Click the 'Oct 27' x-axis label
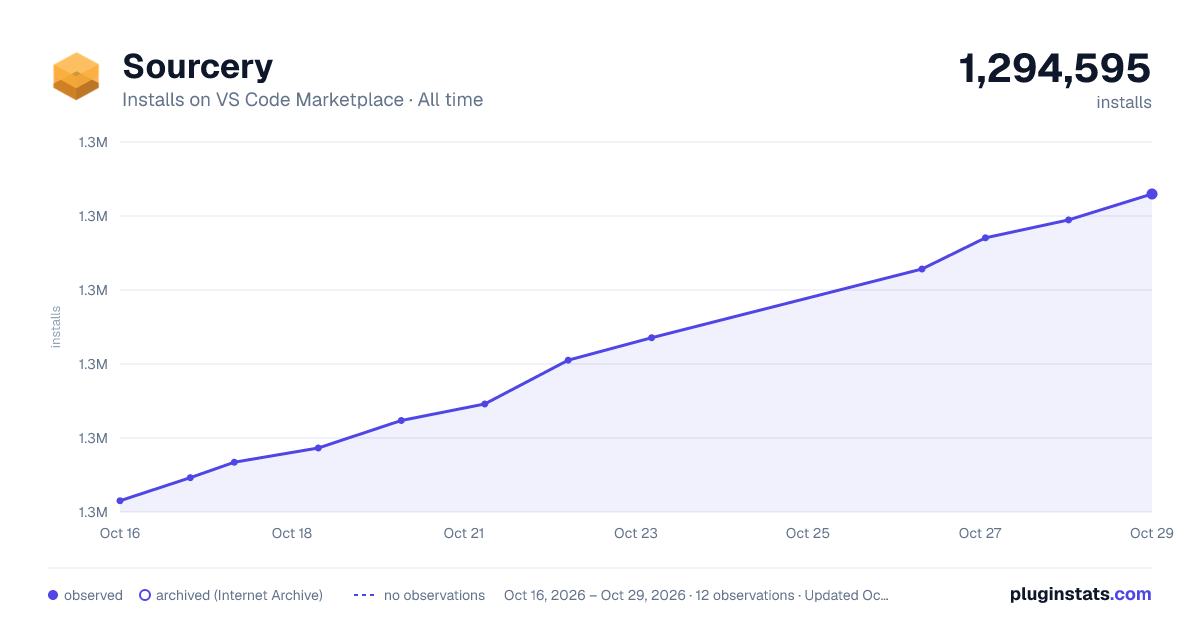The width and height of the screenshot is (1200, 630). (x=980, y=533)
